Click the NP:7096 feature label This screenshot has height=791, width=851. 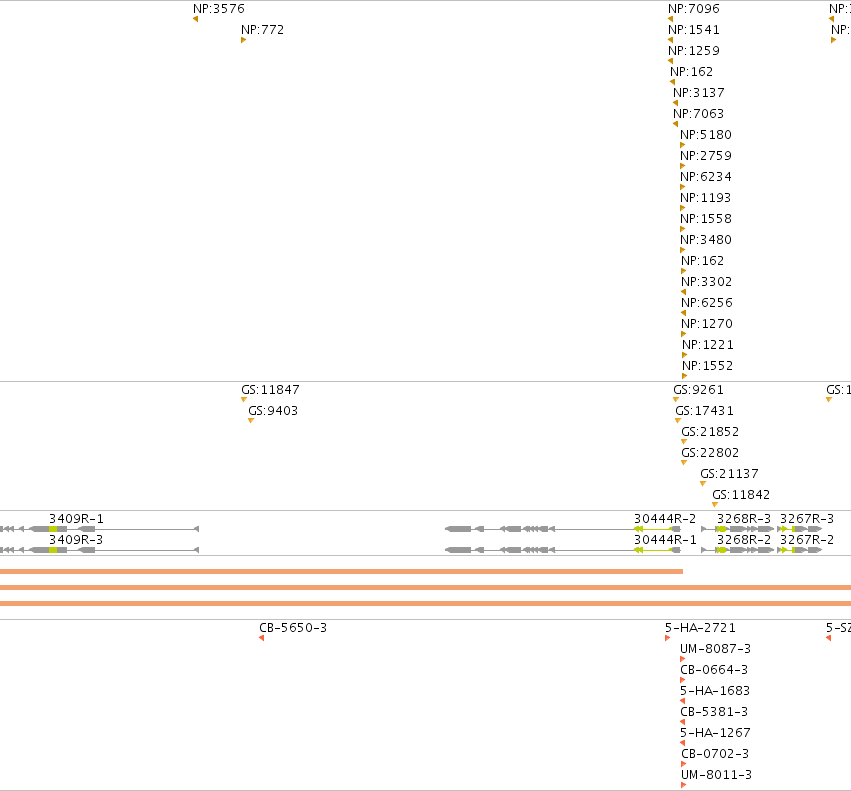694,9
